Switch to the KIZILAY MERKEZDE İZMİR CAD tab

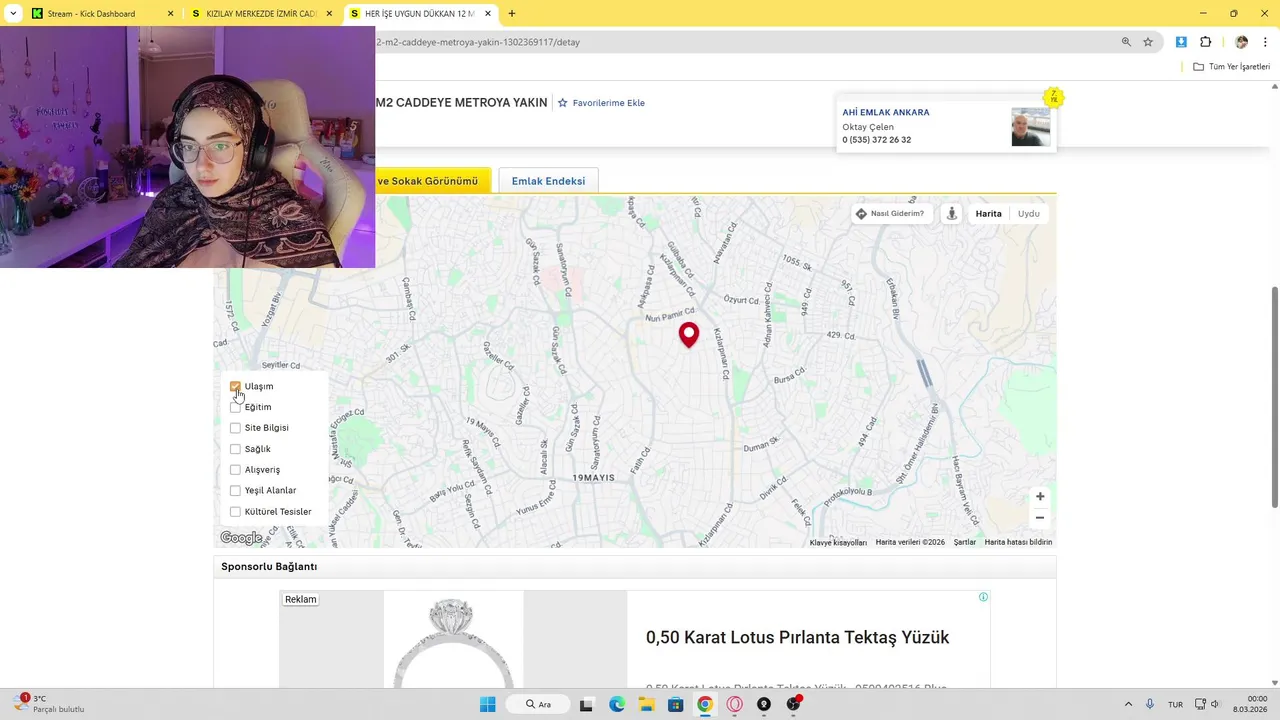[x=260, y=14]
